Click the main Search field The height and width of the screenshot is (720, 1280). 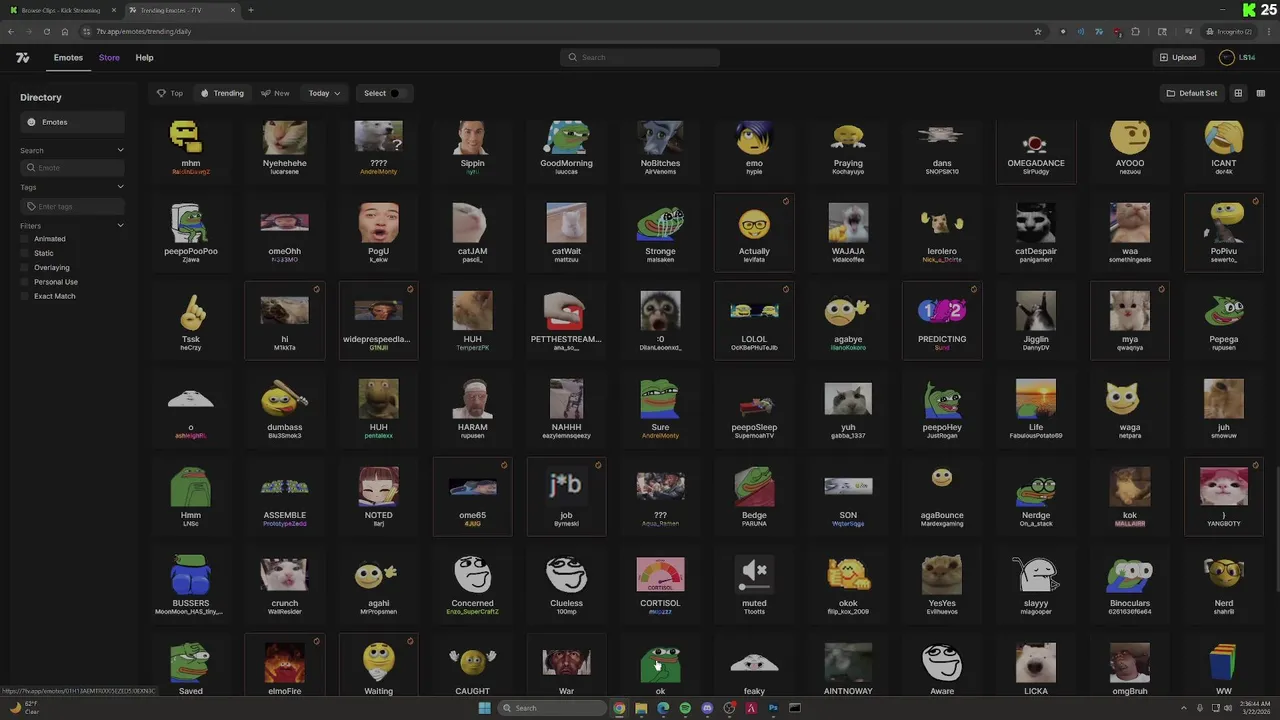pos(640,57)
